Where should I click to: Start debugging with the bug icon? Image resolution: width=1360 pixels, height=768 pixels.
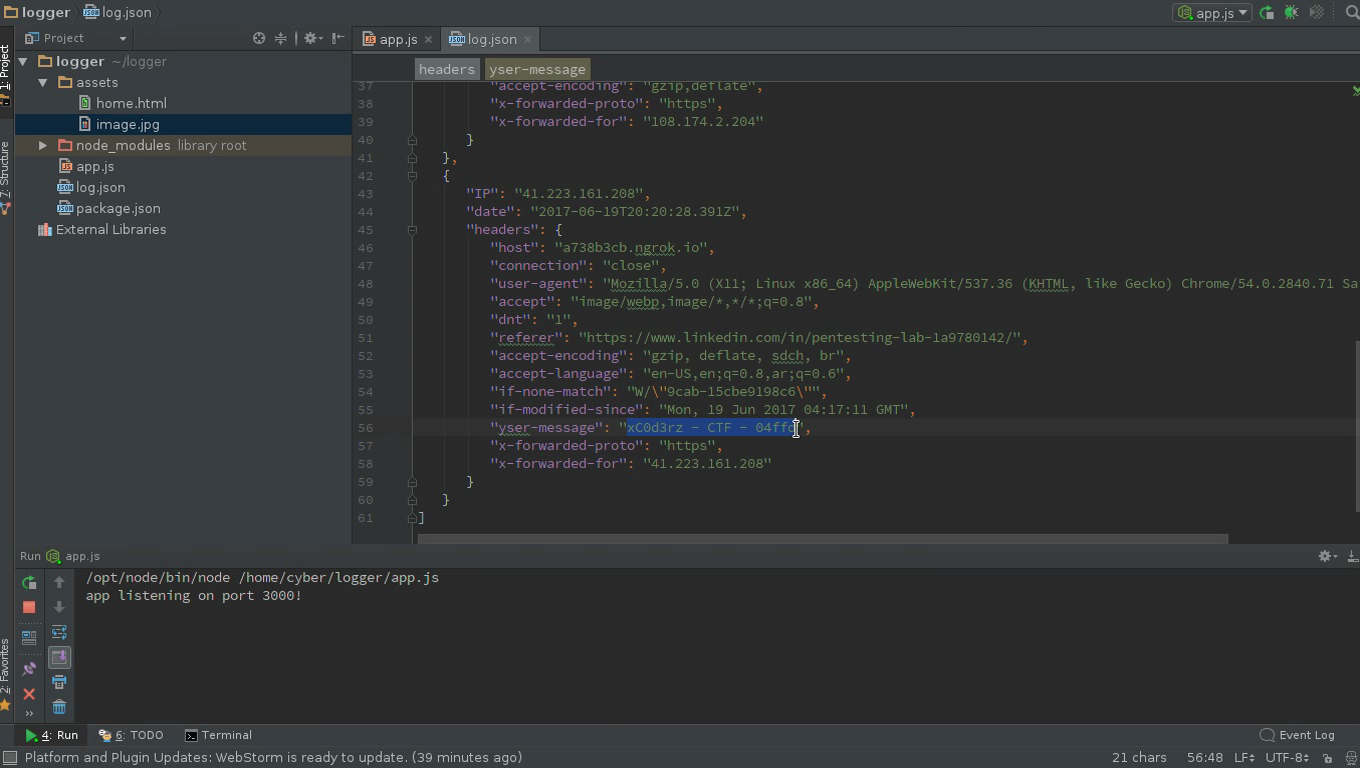tap(1291, 13)
